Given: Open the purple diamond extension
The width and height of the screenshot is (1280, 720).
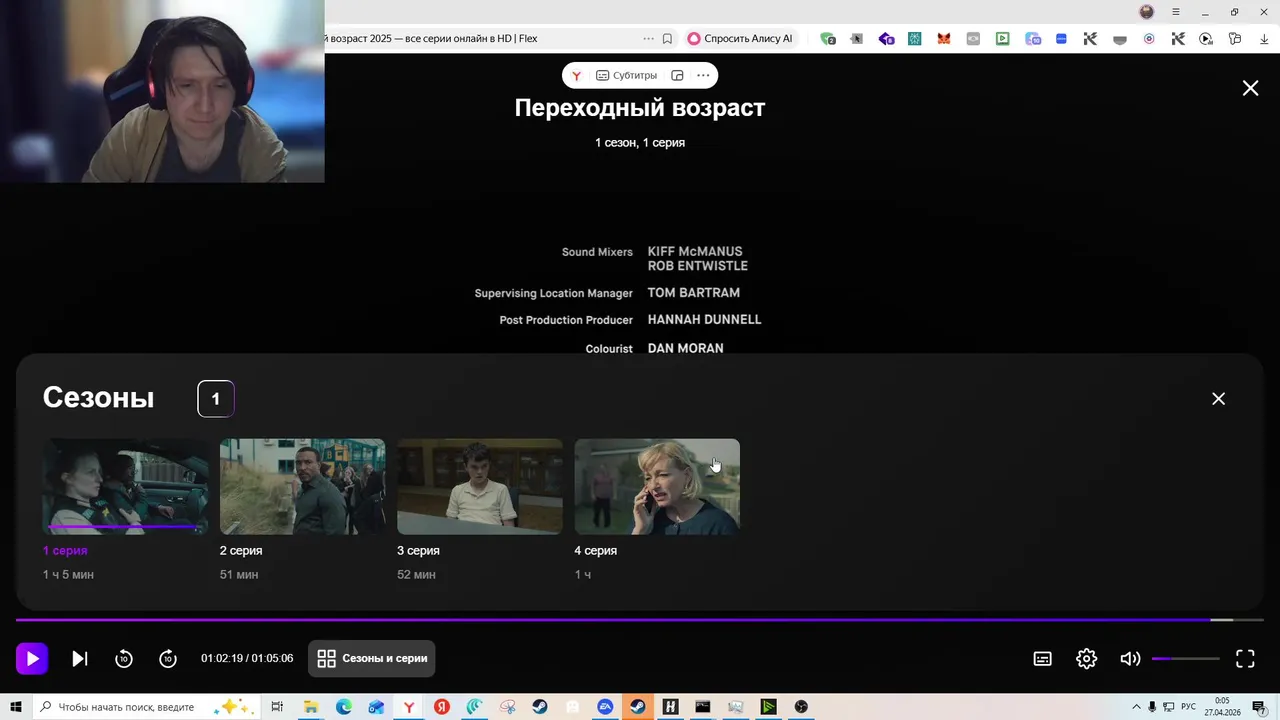Looking at the screenshot, I should pyautogui.click(x=886, y=38).
